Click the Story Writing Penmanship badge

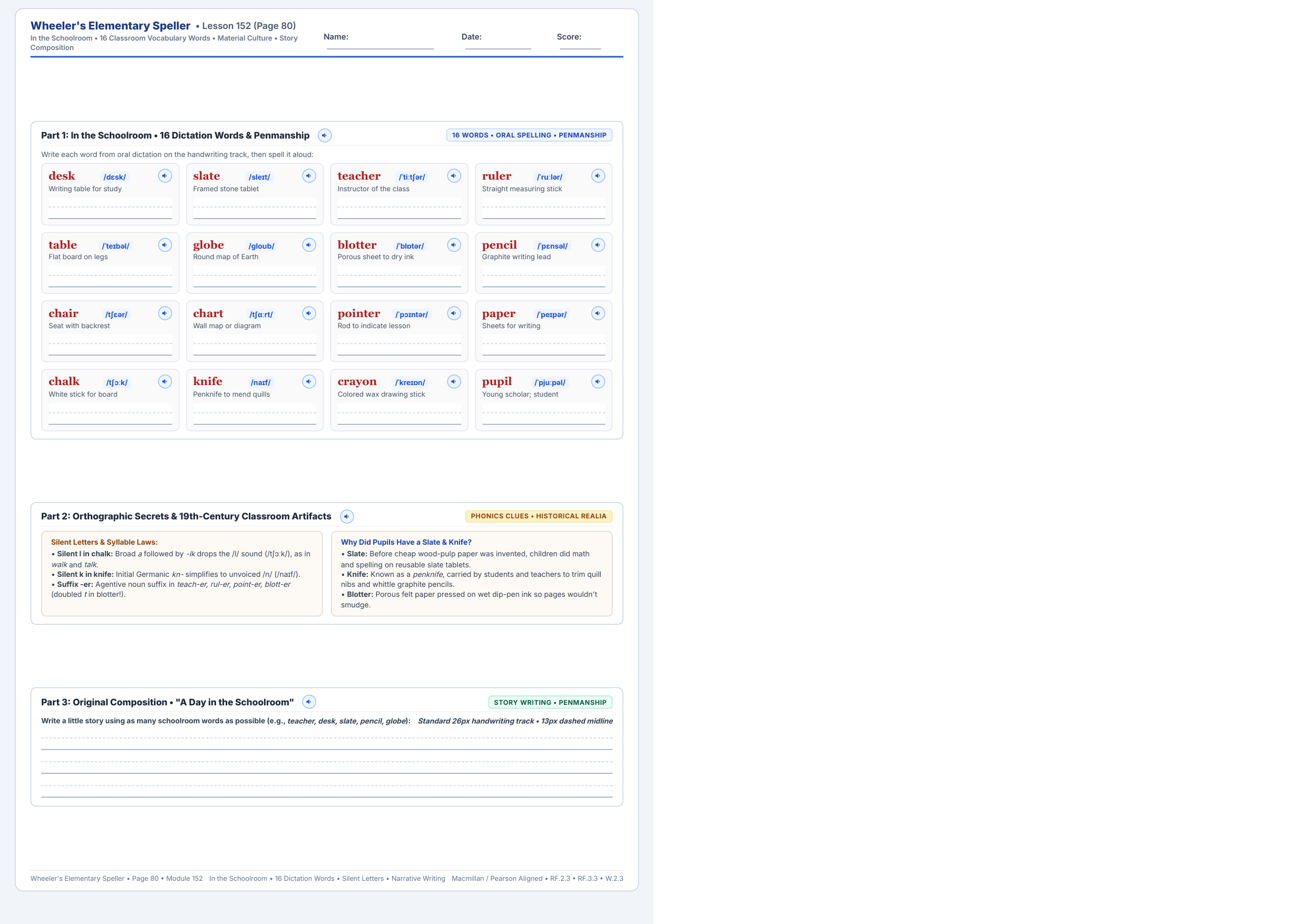(x=550, y=702)
